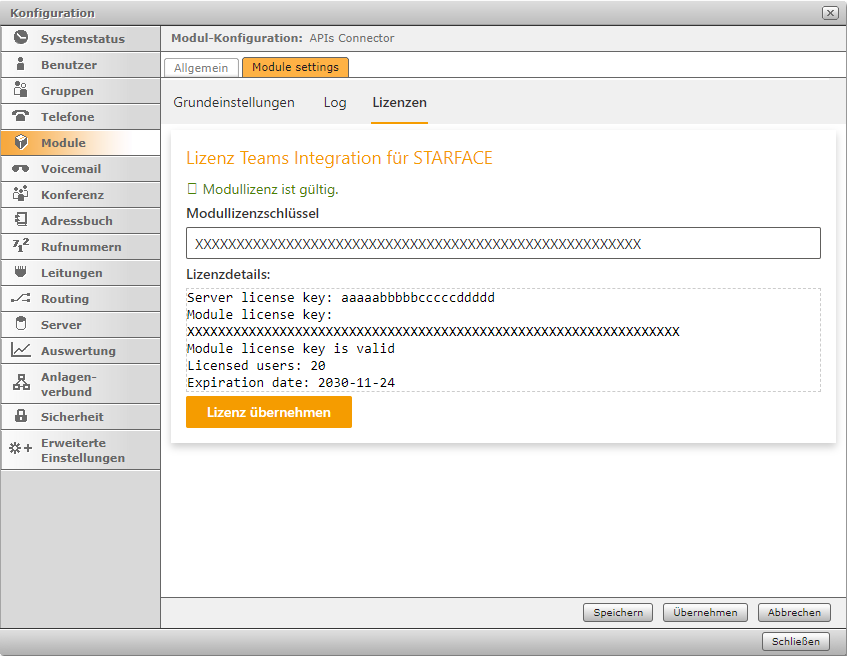Click 'Lizenz Teams Integration für STARFACE' heading
This screenshot has height=656, width=847.
[339, 158]
